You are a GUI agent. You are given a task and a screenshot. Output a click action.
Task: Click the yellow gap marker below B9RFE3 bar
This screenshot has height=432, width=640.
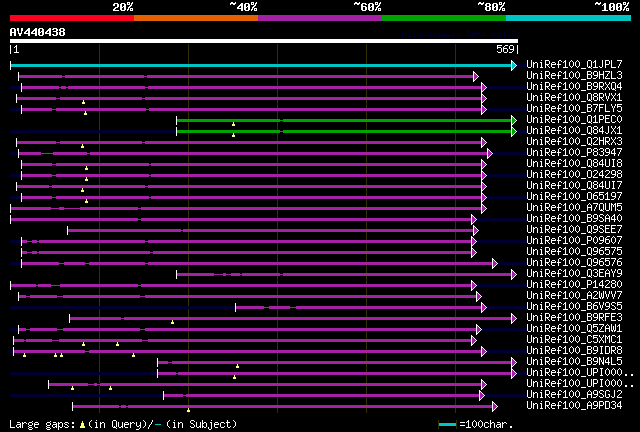pos(172,322)
